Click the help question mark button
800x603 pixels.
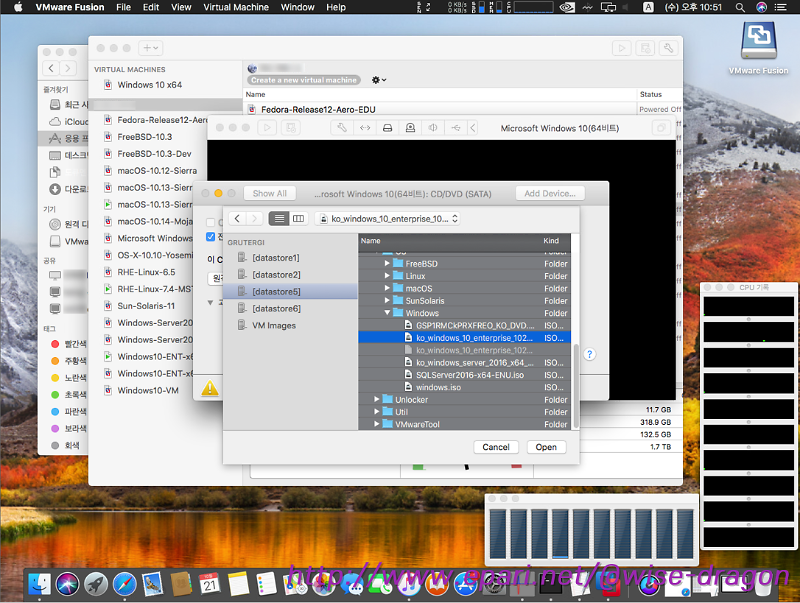[589, 354]
